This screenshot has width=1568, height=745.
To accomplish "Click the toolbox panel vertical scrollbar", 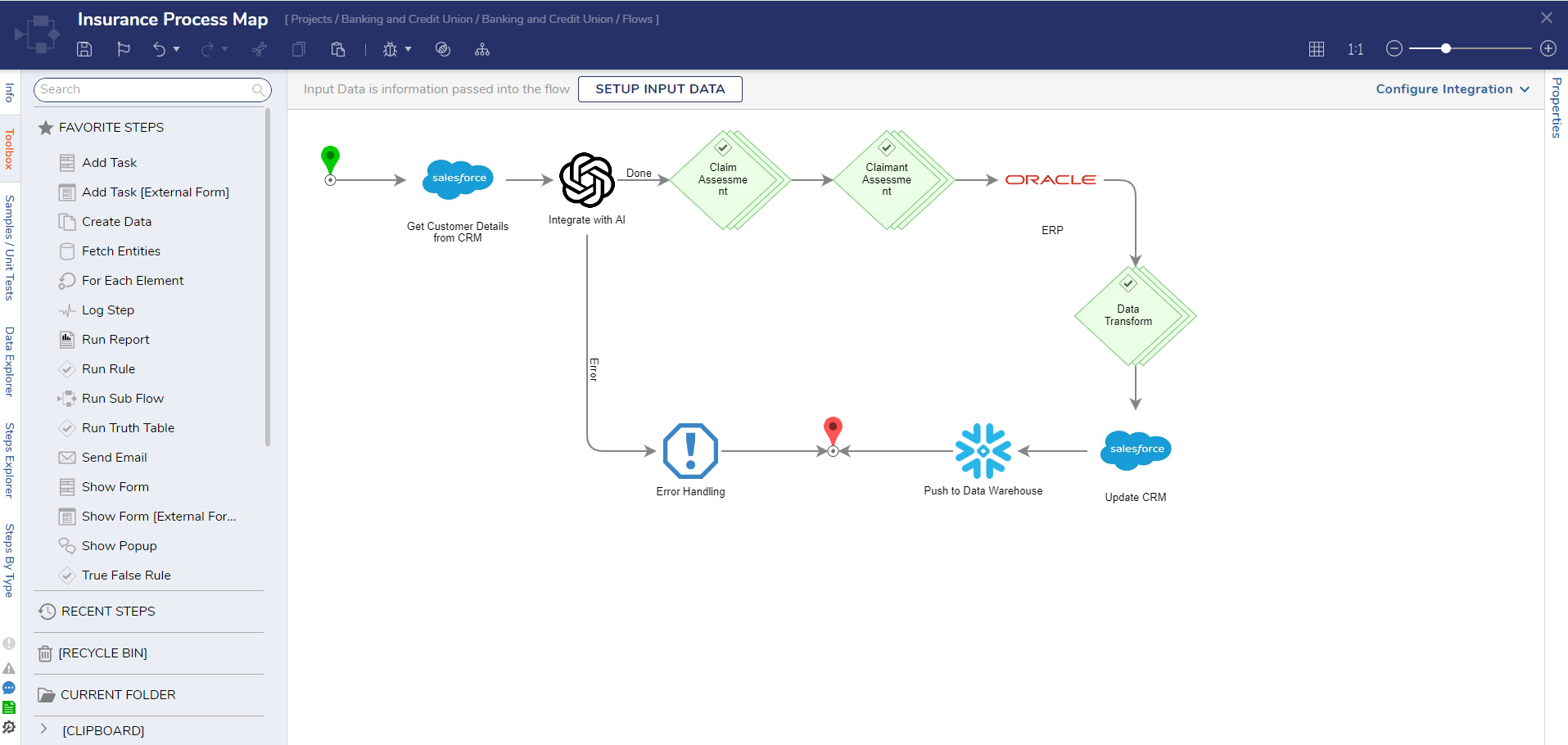I will [268, 278].
